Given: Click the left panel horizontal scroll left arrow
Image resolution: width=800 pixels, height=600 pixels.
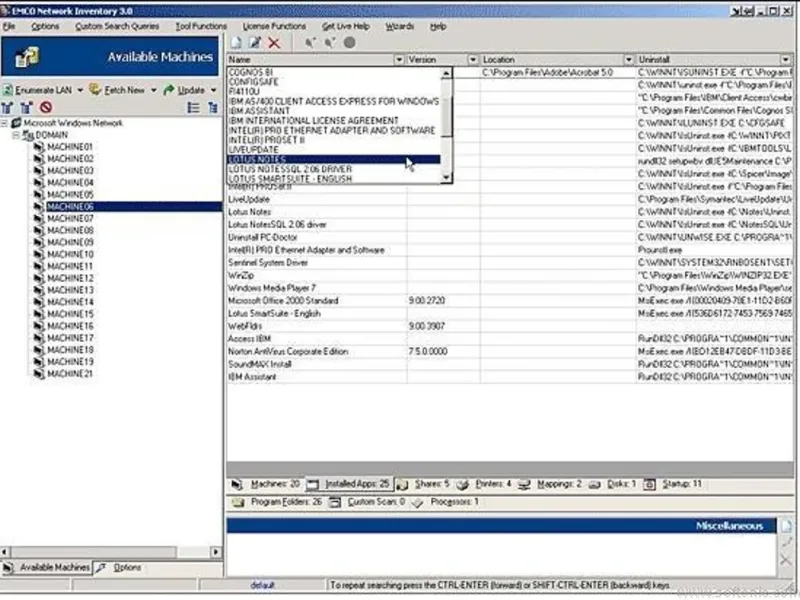Looking at the screenshot, I should [x=5, y=552].
